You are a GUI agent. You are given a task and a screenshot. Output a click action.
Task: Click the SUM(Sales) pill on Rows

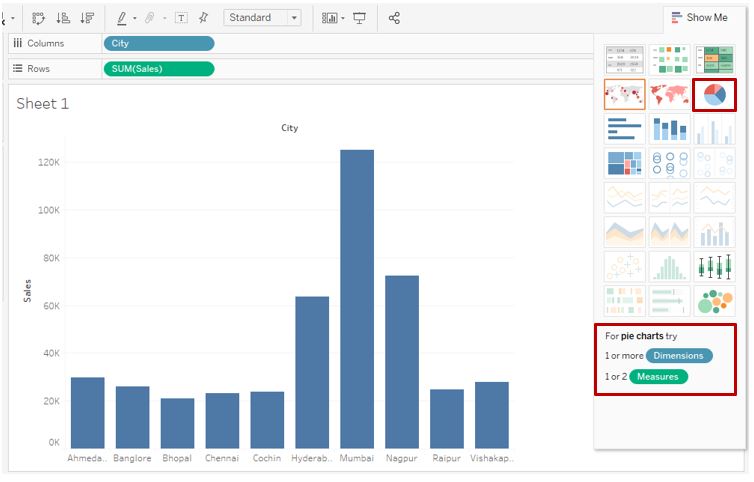[x=159, y=69]
